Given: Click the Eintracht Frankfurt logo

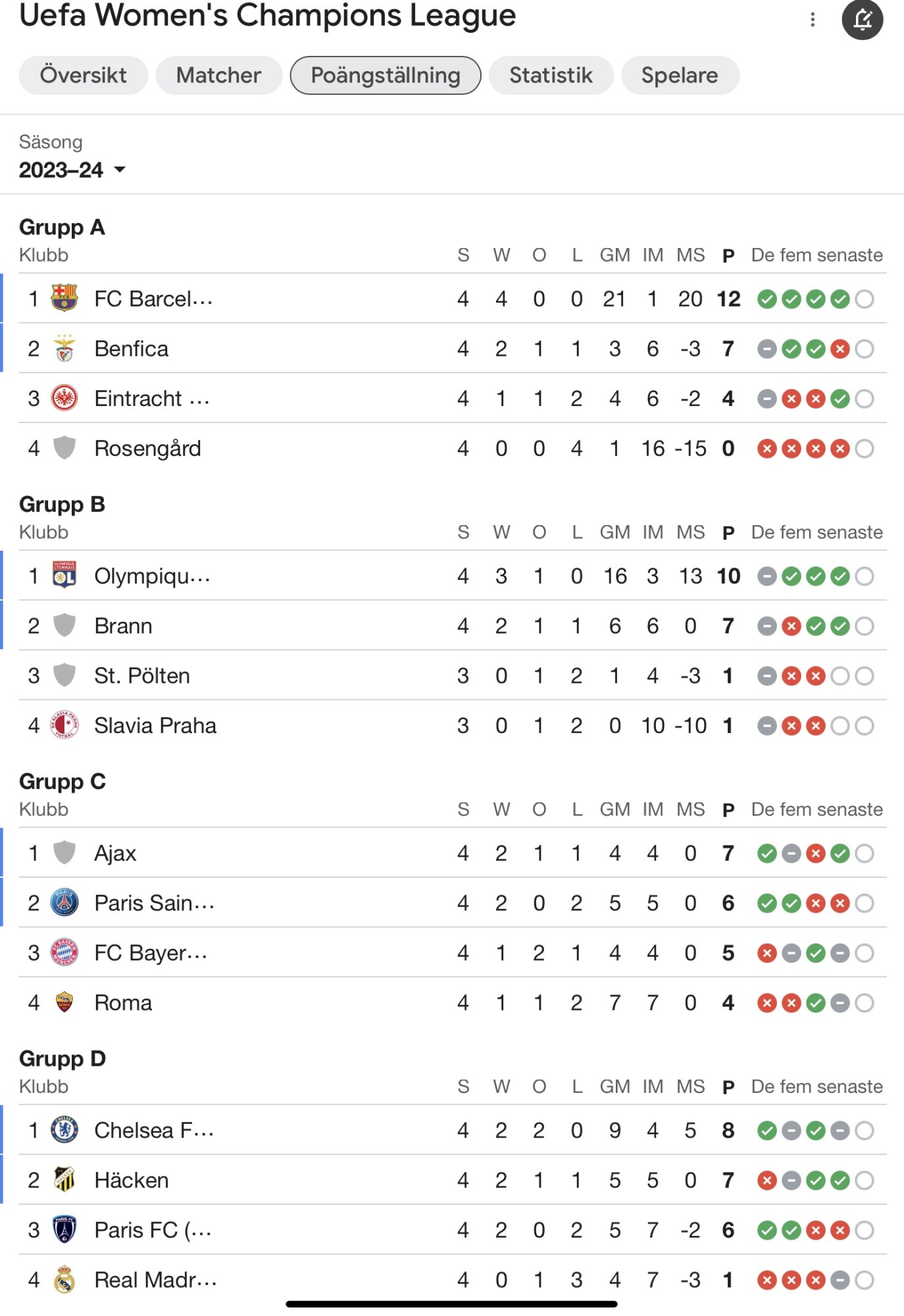Looking at the screenshot, I should click(x=64, y=398).
